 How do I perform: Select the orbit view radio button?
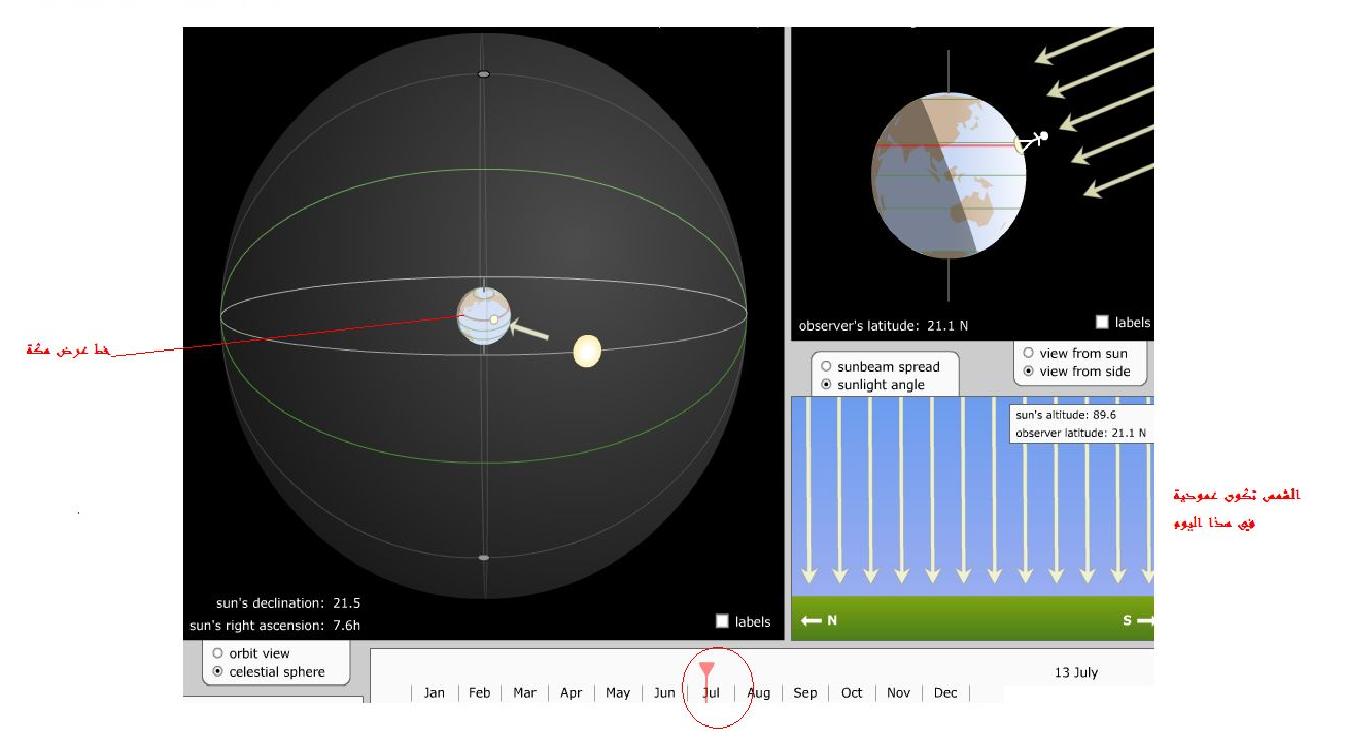[x=218, y=653]
